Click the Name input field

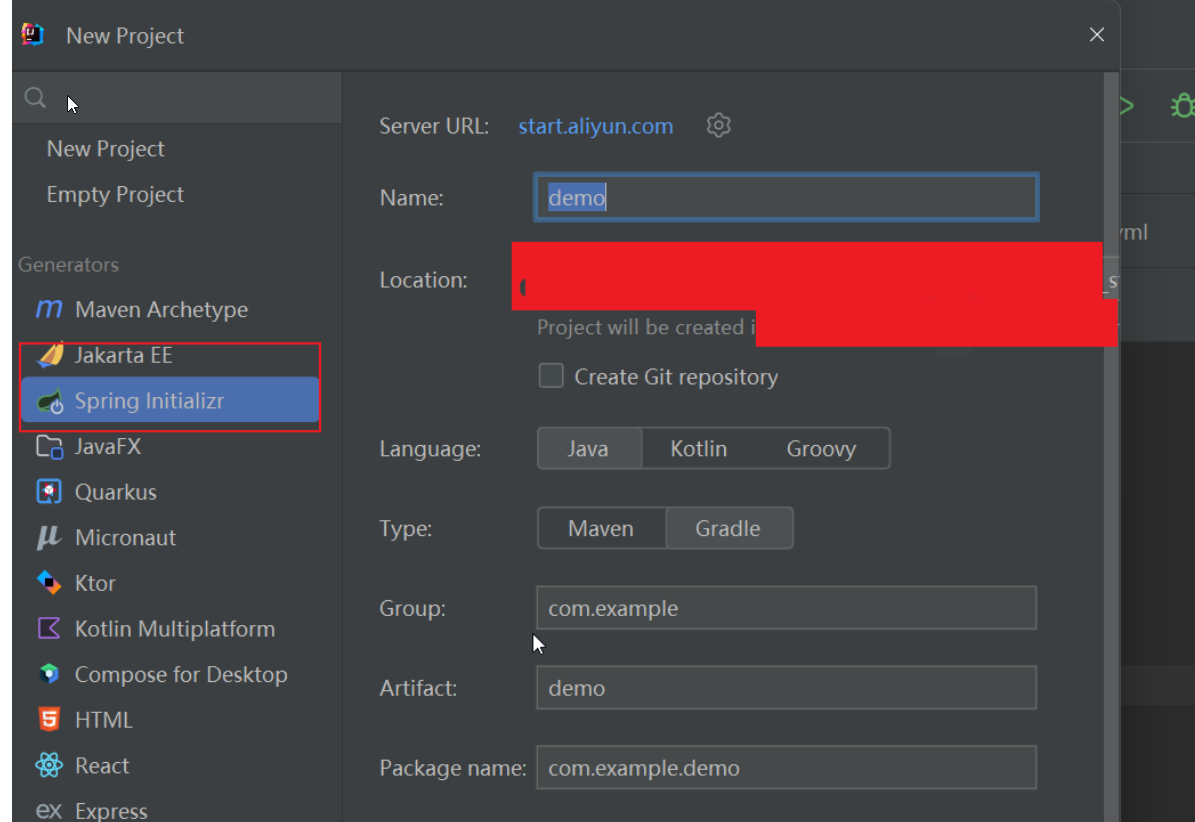786,197
